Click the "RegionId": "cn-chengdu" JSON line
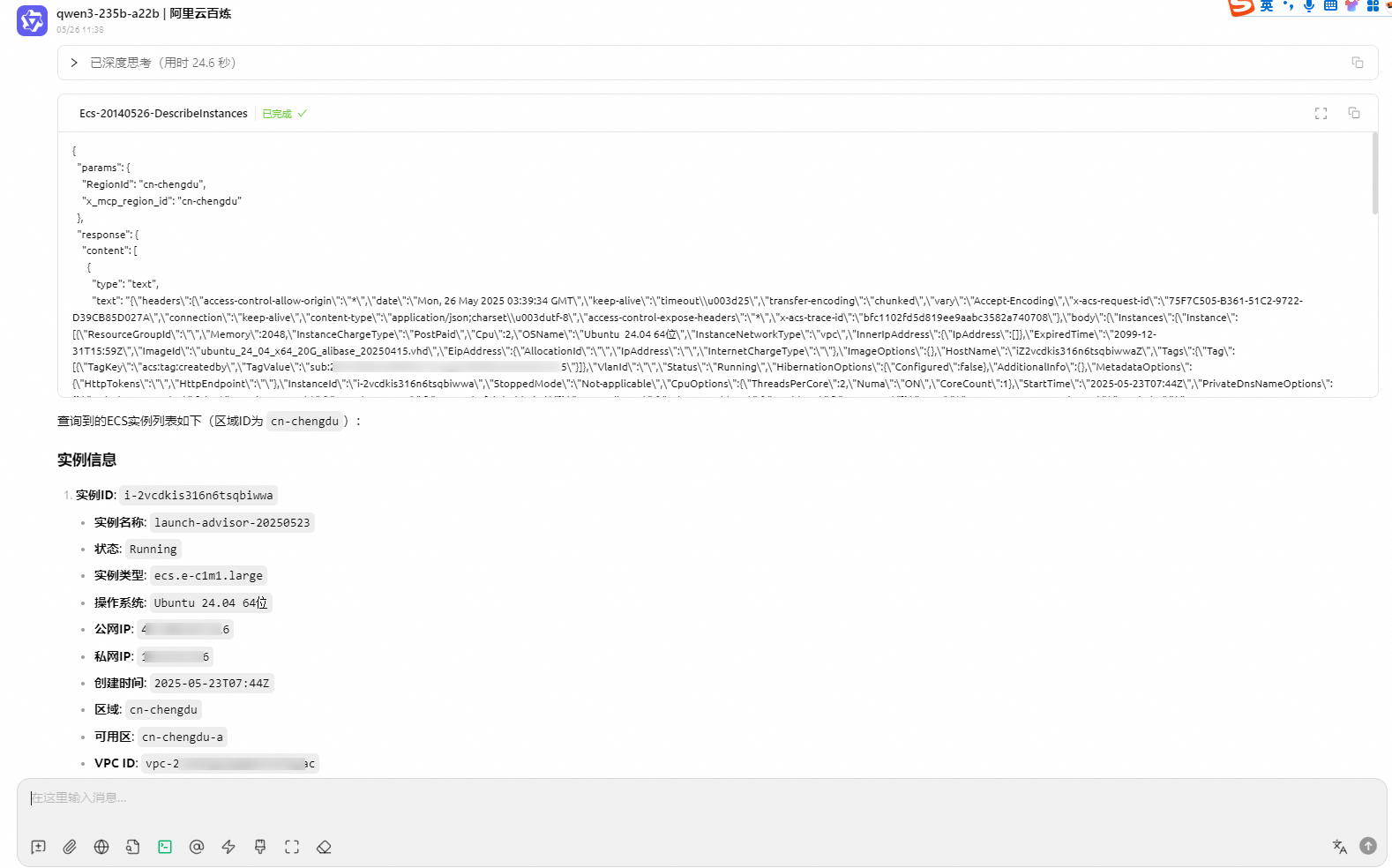Viewport: 1392px width, 868px height. tap(145, 184)
